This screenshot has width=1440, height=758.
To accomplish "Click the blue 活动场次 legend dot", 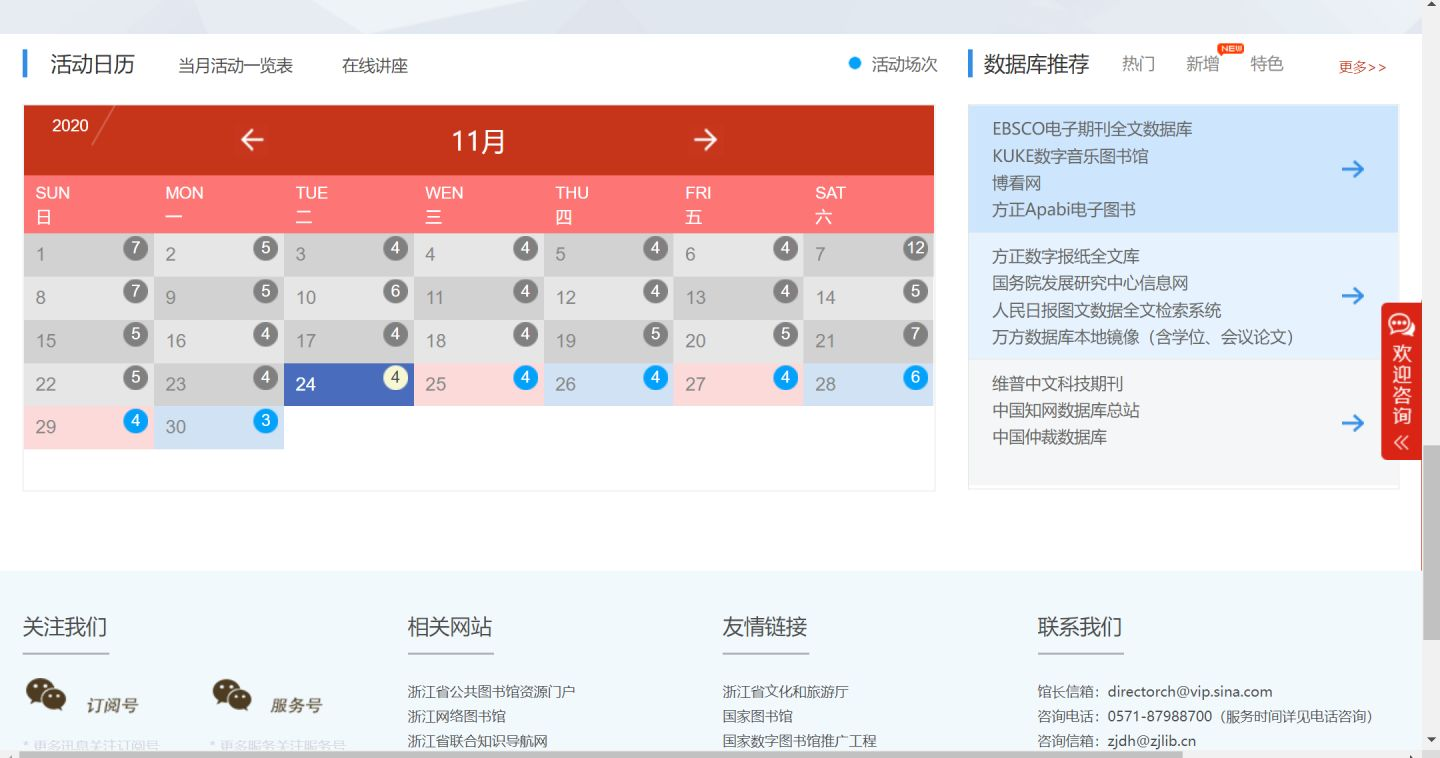I will 855,64.
